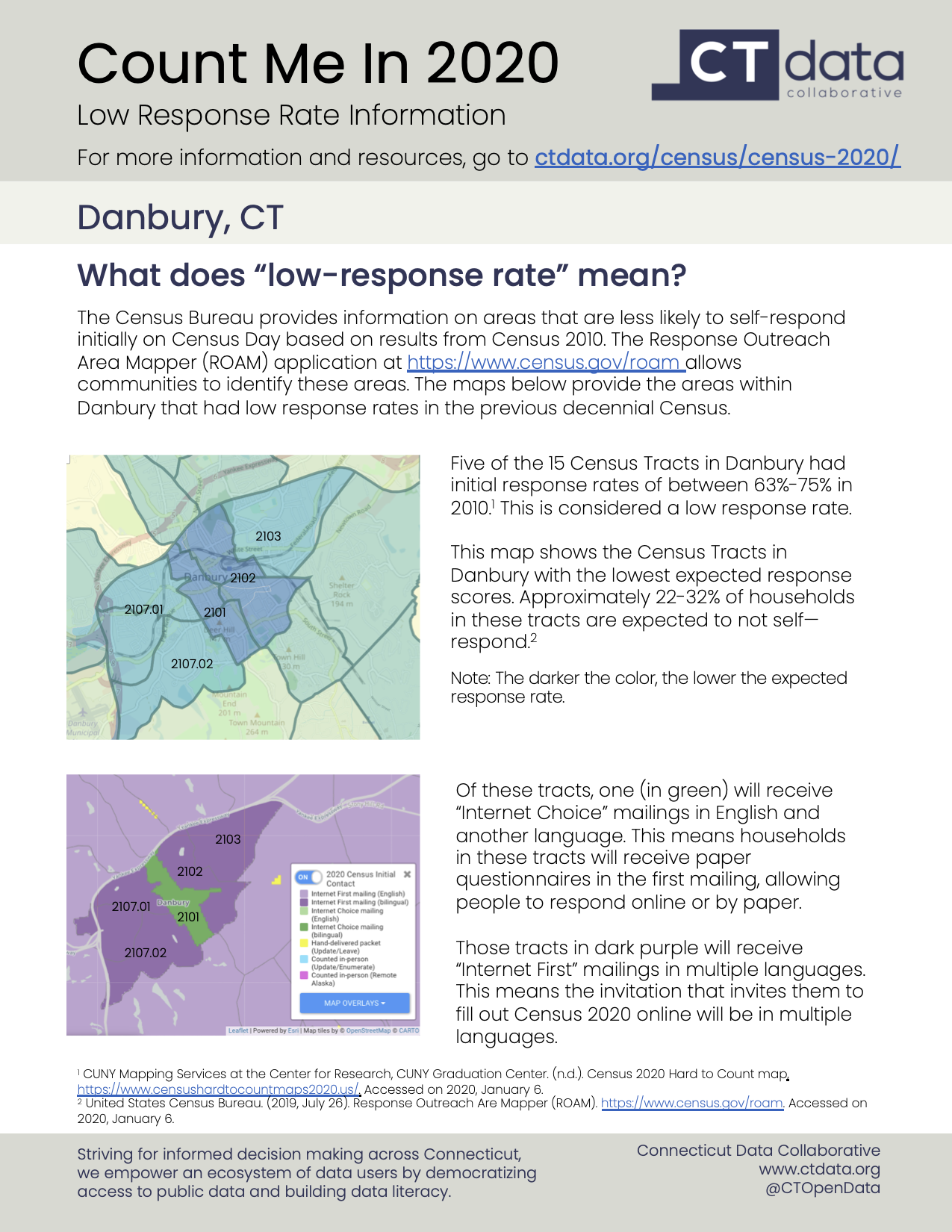The height and width of the screenshot is (1232, 952).
Task: Open the census.gov/roam link in the intro paragraph
Action: 546,362
